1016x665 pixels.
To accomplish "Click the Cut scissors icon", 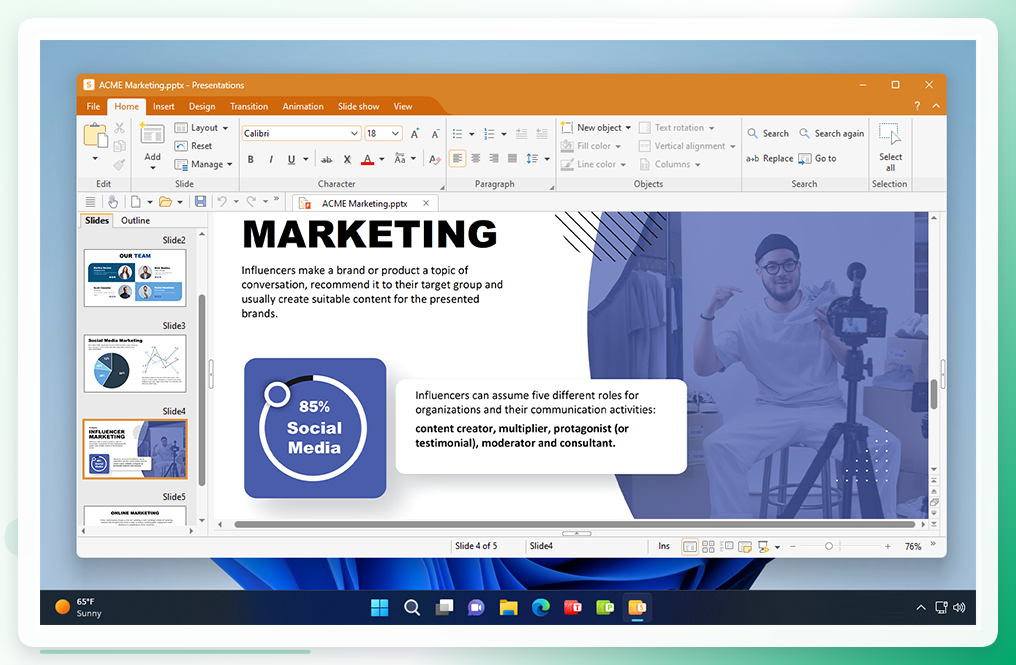I will click(119, 128).
